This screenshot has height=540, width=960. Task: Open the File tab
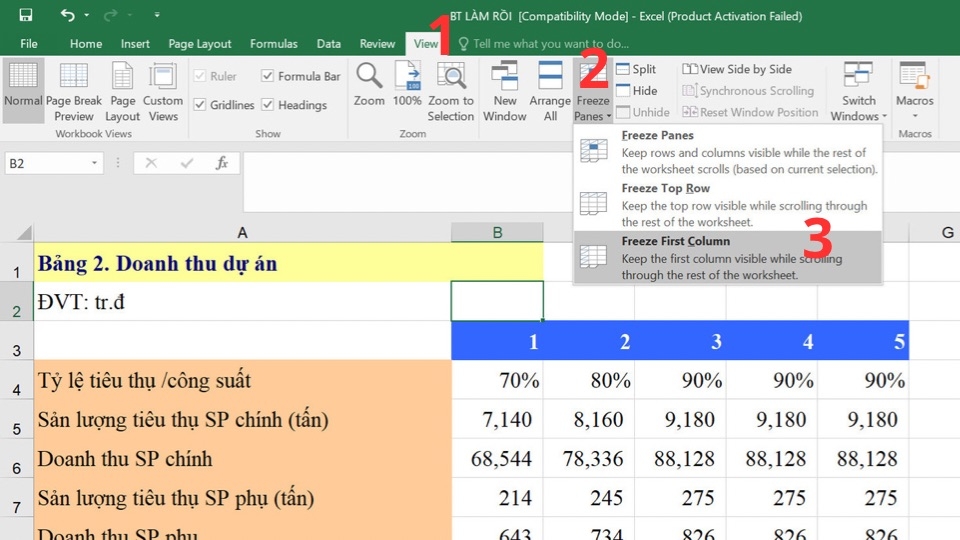coord(29,43)
